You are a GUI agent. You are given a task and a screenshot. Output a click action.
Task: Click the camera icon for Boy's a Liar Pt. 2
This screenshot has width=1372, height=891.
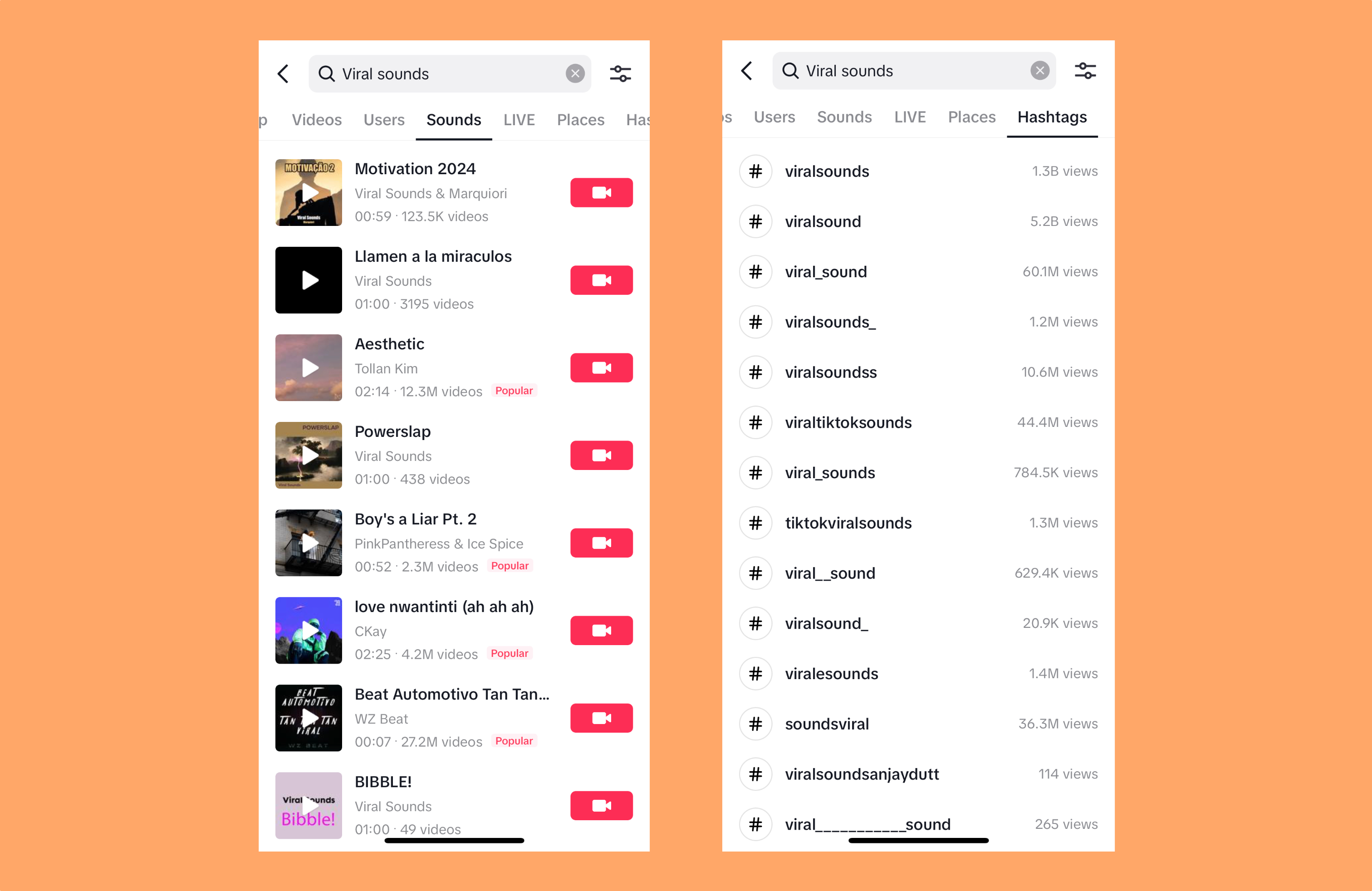601,542
